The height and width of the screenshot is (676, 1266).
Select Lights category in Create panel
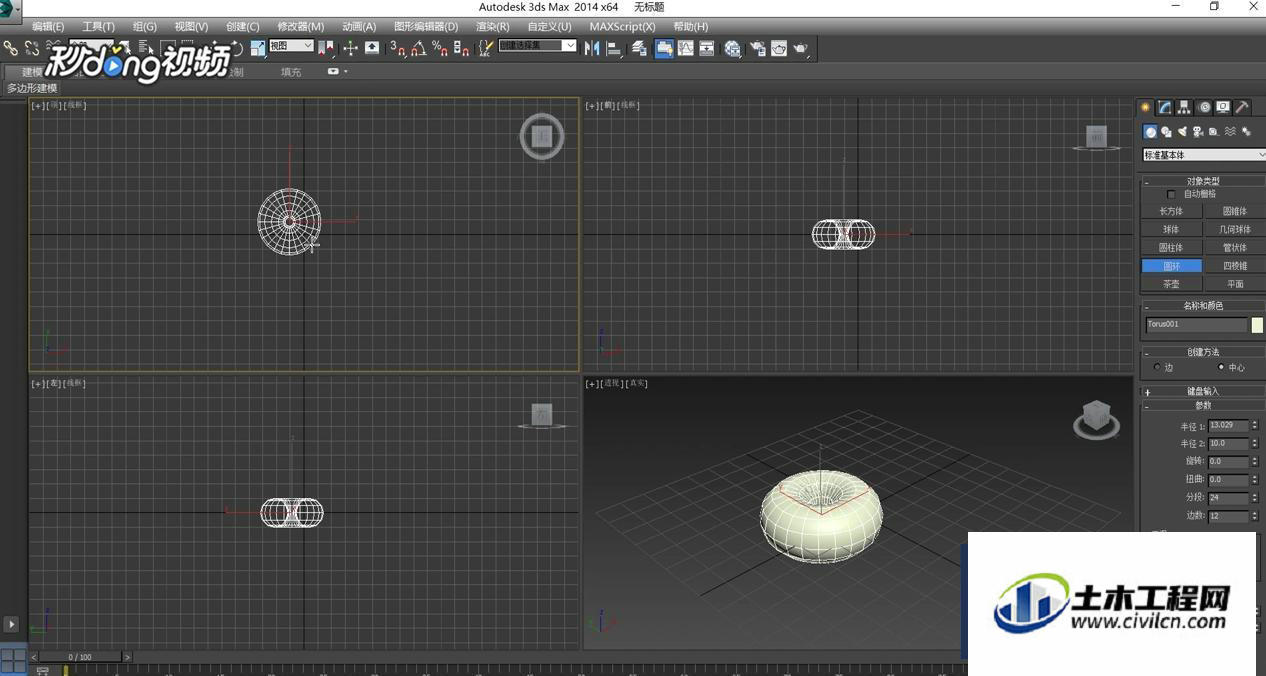(1183, 131)
